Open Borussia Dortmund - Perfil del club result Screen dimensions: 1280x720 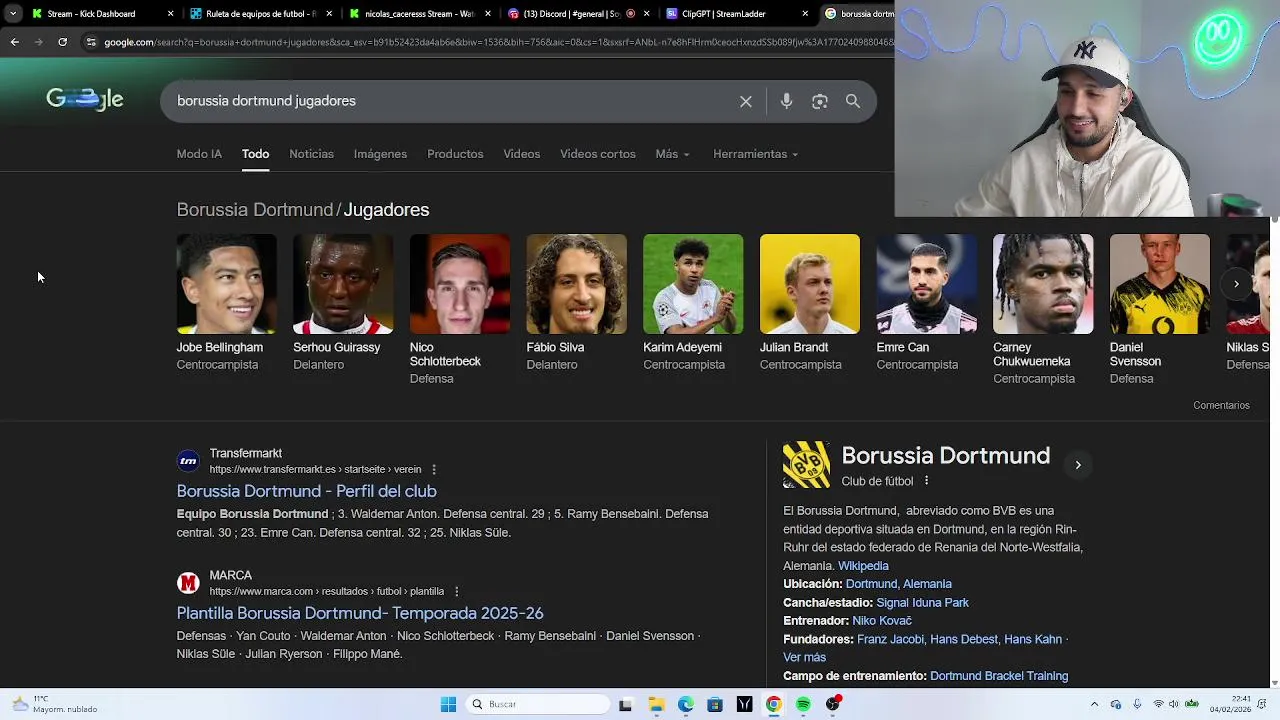pyautogui.click(x=306, y=491)
